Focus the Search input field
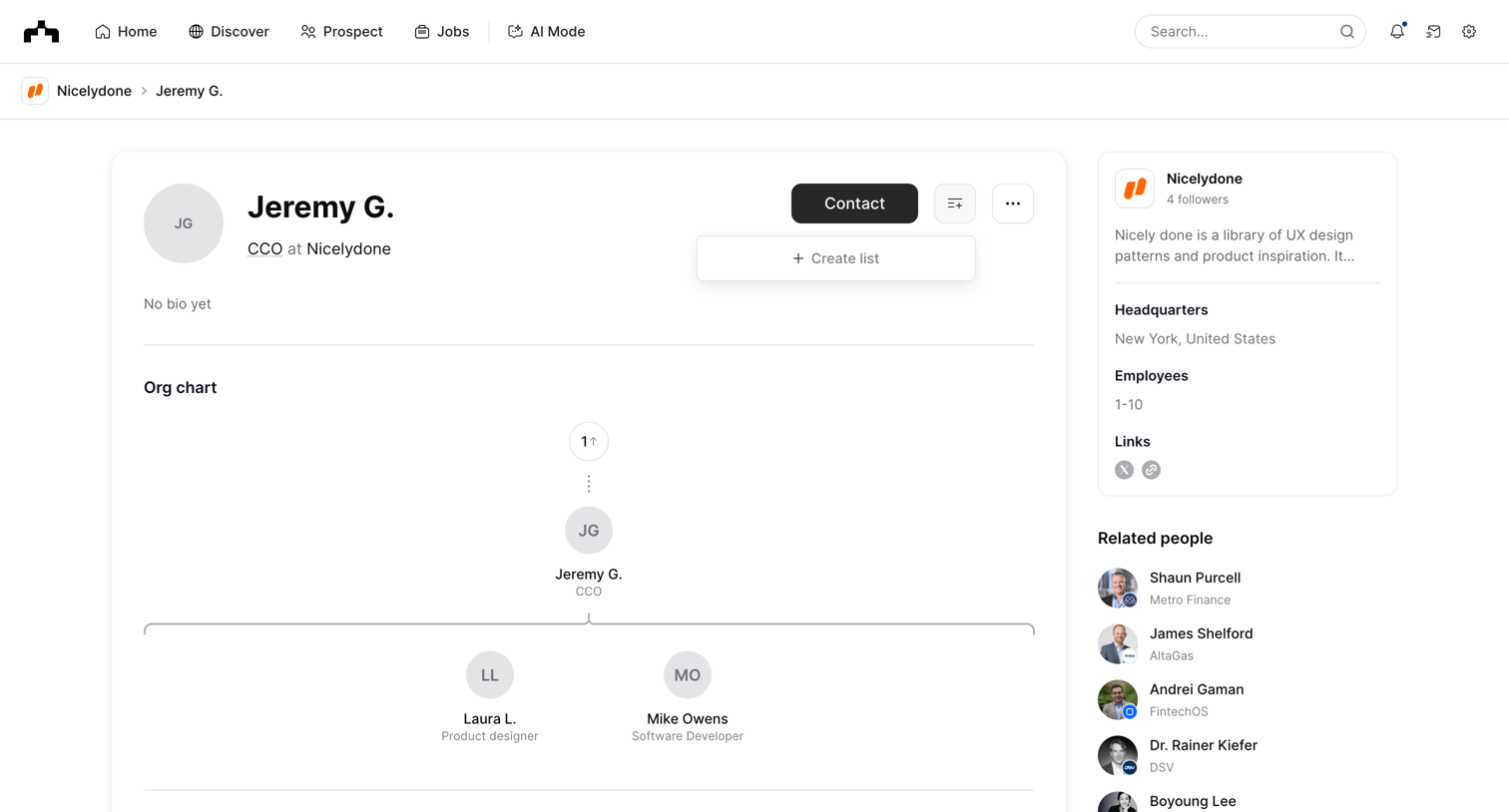Image resolution: width=1509 pixels, height=812 pixels. click(x=1251, y=32)
